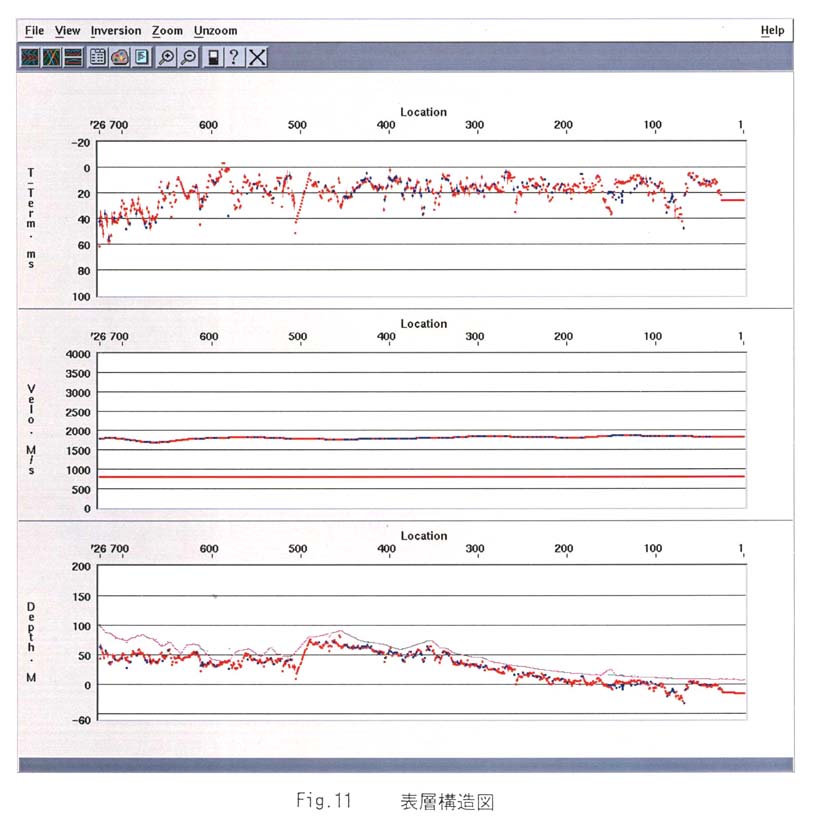
Task: Open the color palette icon
Action: point(120,57)
